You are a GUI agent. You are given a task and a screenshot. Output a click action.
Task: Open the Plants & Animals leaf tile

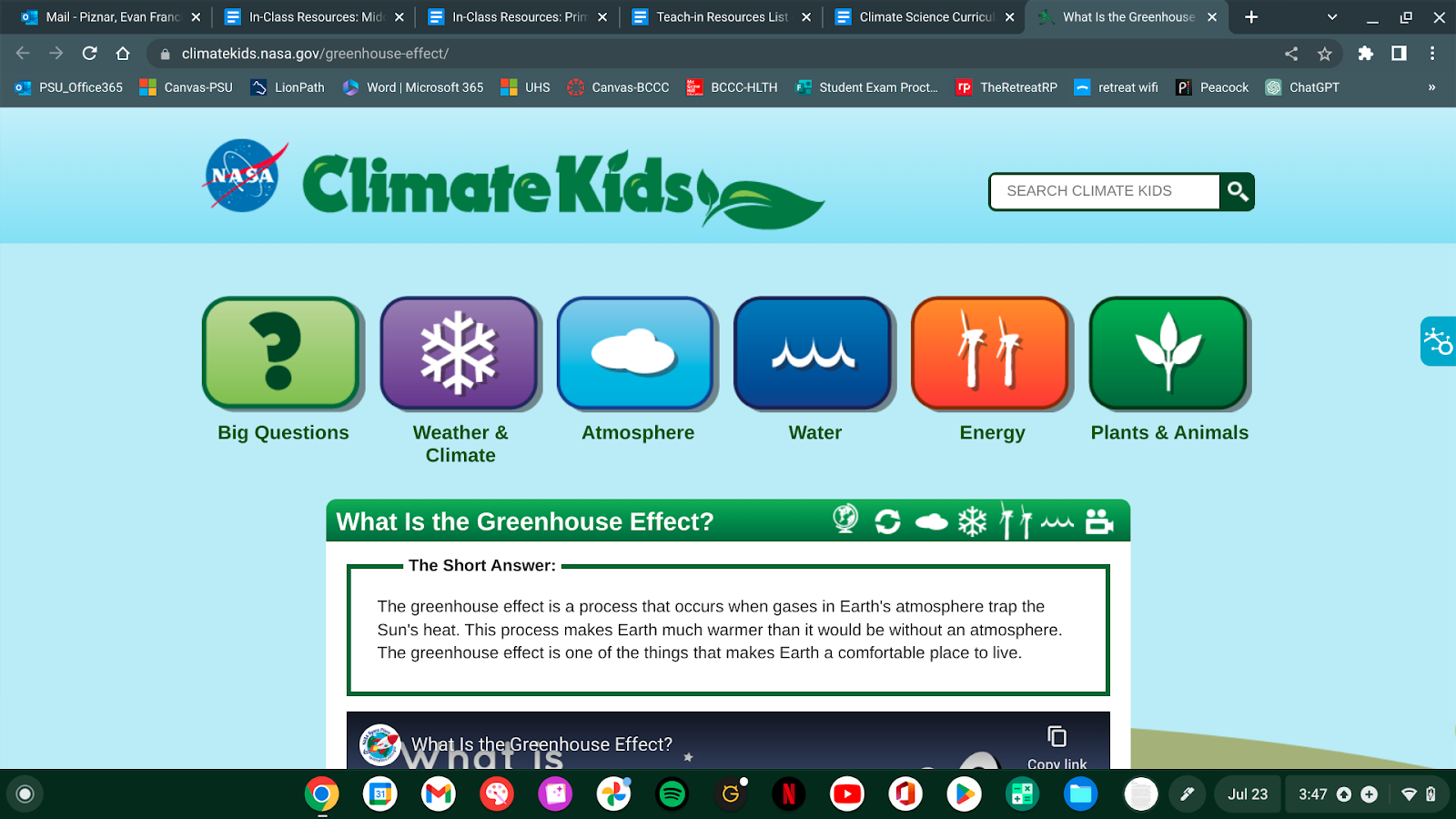tap(1169, 353)
